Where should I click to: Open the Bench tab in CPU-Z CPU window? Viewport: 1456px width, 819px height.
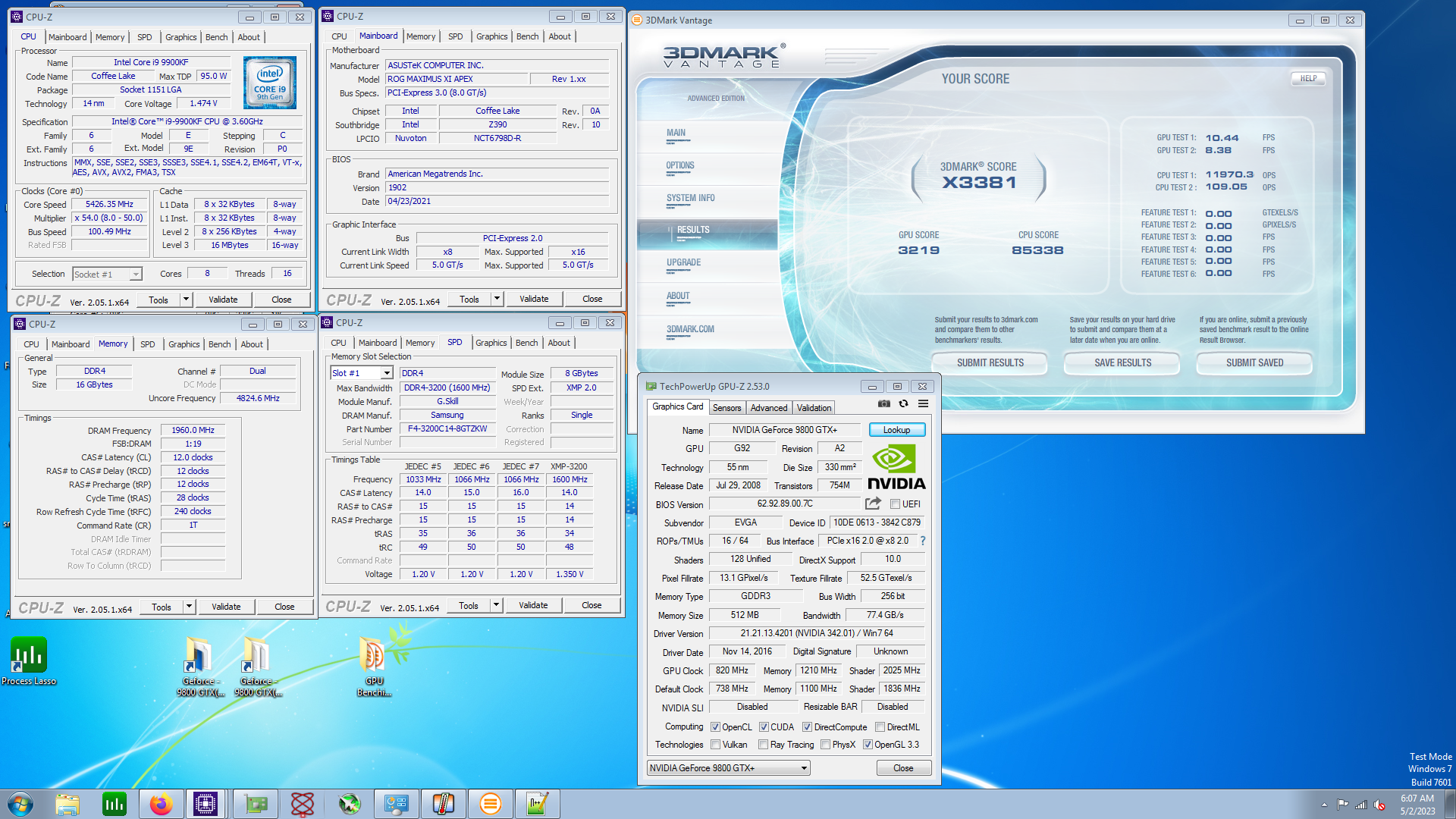point(216,37)
